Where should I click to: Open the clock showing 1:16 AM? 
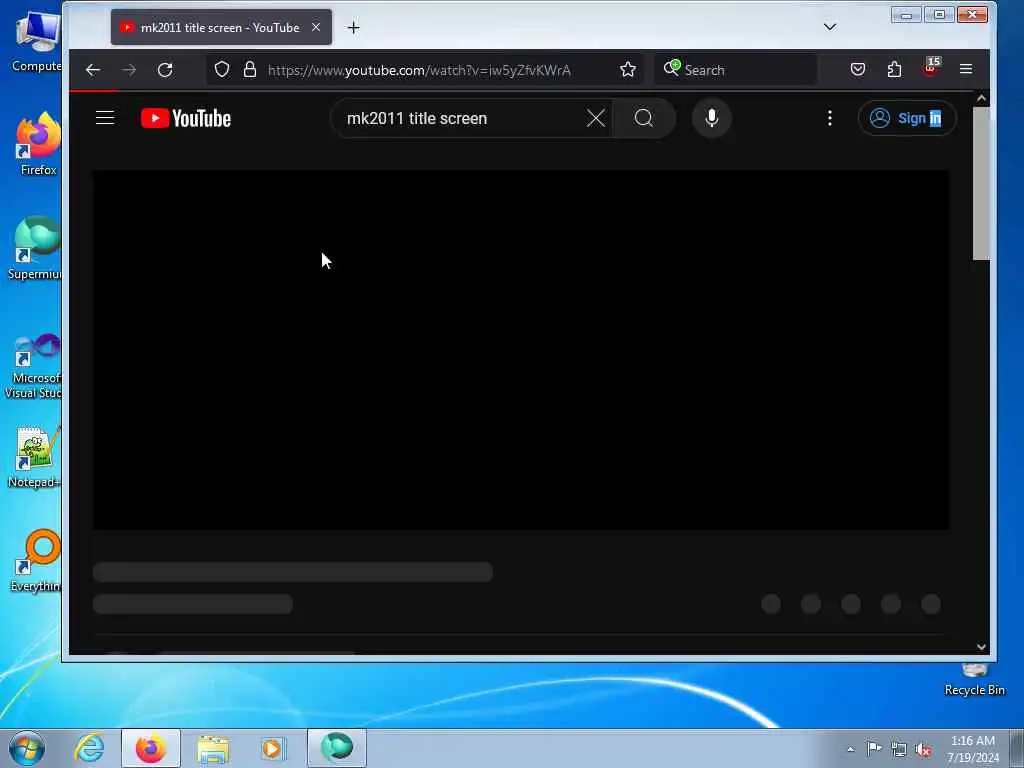973,748
